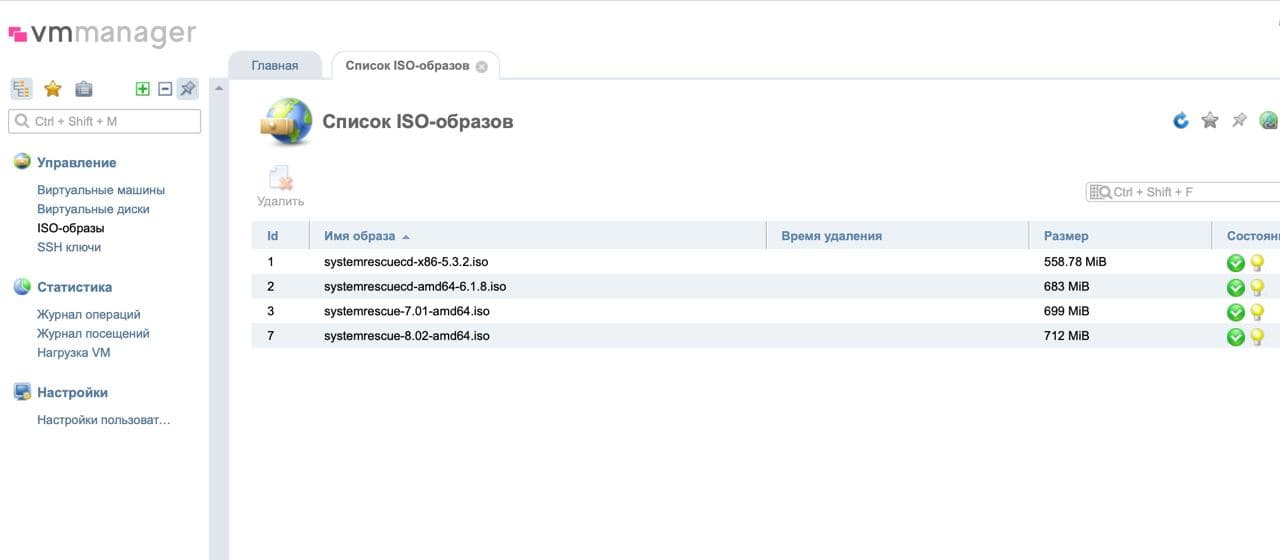Hide the sidebar with the collapse arrow

pos(219,89)
